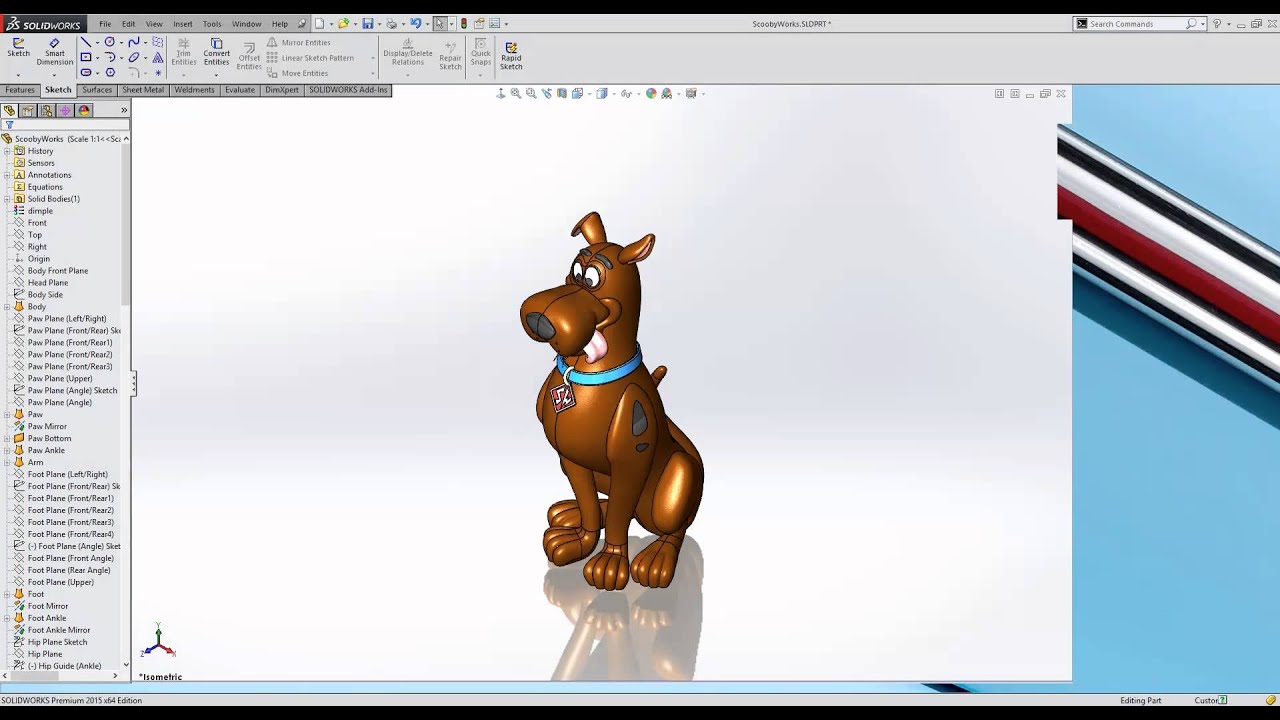Open the File menu
The height and width of the screenshot is (720, 1280).
[105, 24]
